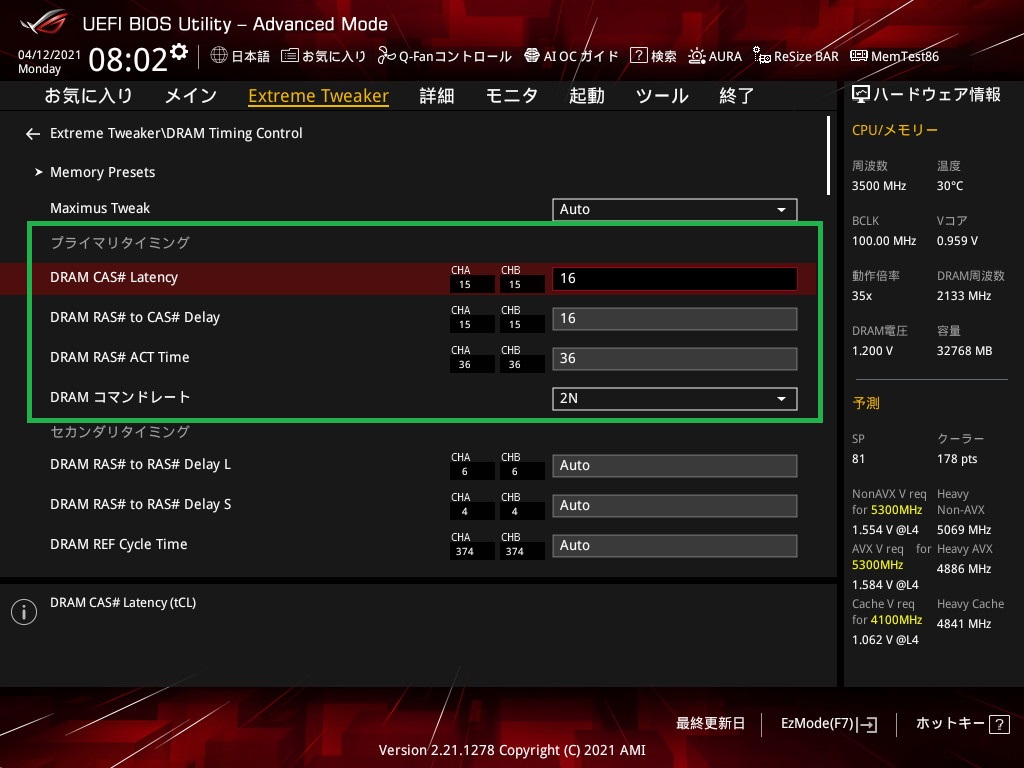The width and height of the screenshot is (1024, 768).
Task: Select the DRAM RAS# ACT Time label
Action: click(x=120, y=357)
